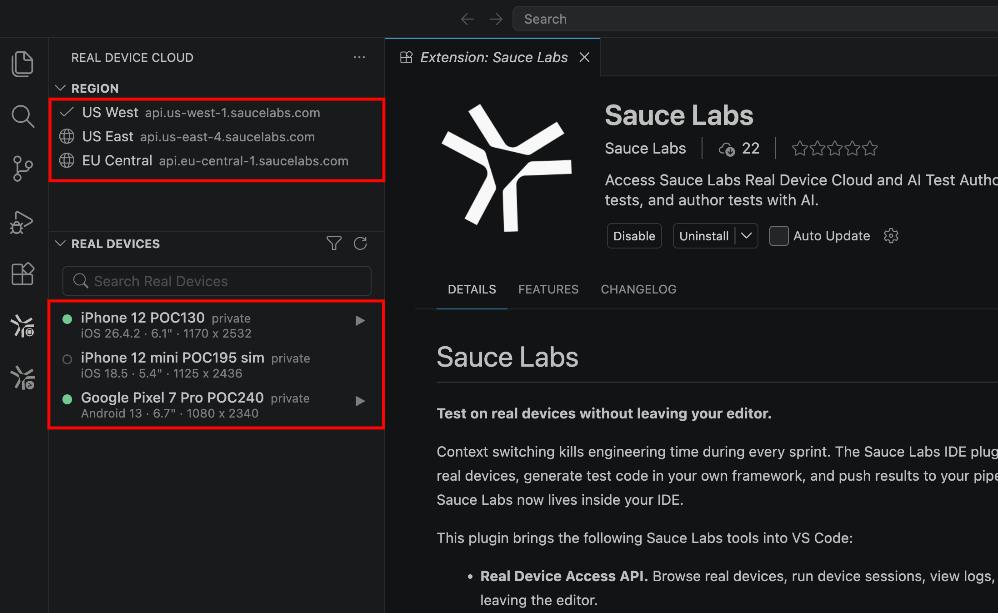Screen dimensions: 998x613
Task: Start session on Google Pixel 7 Pro POC240
Action: tap(360, 401)
